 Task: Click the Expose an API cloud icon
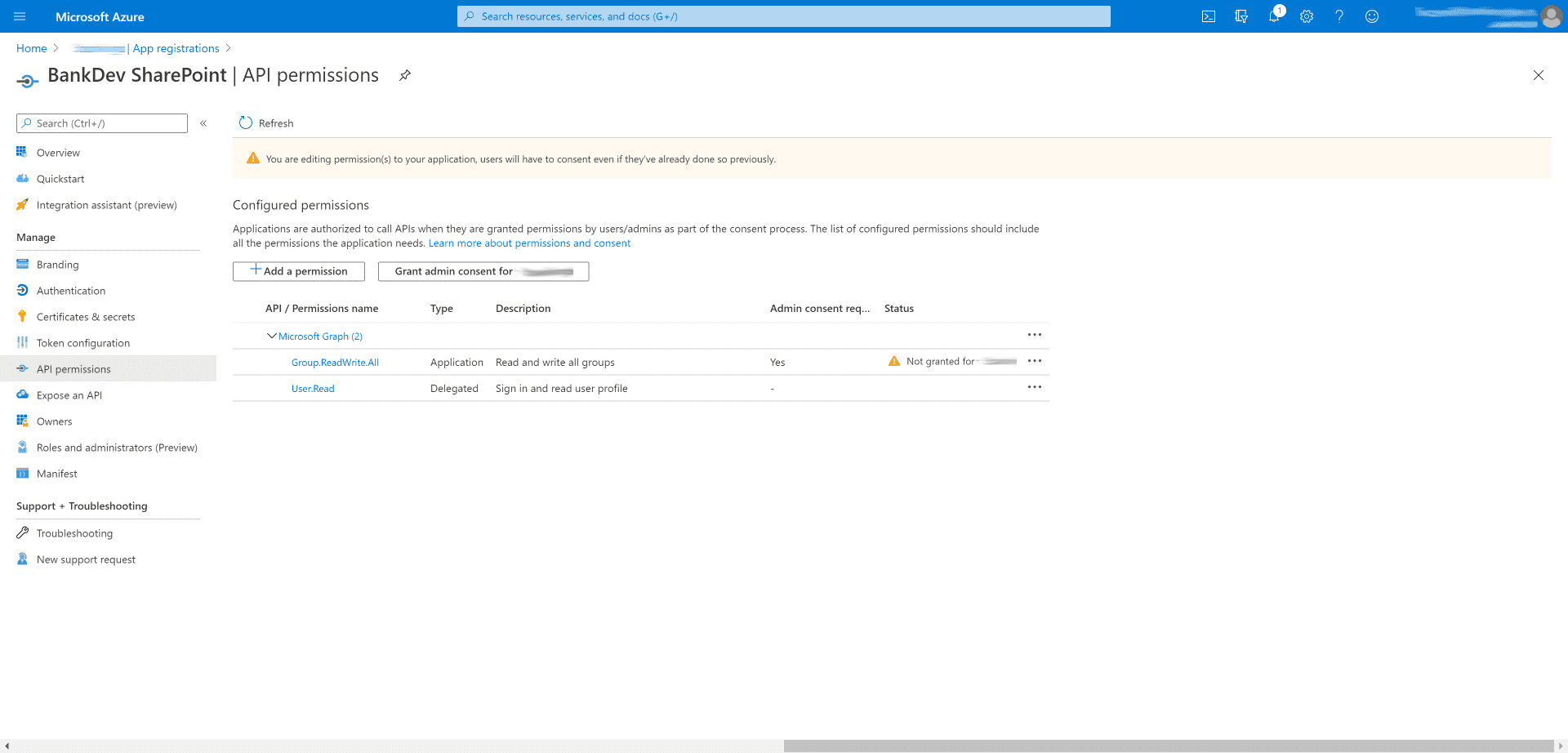coord(22,394)
